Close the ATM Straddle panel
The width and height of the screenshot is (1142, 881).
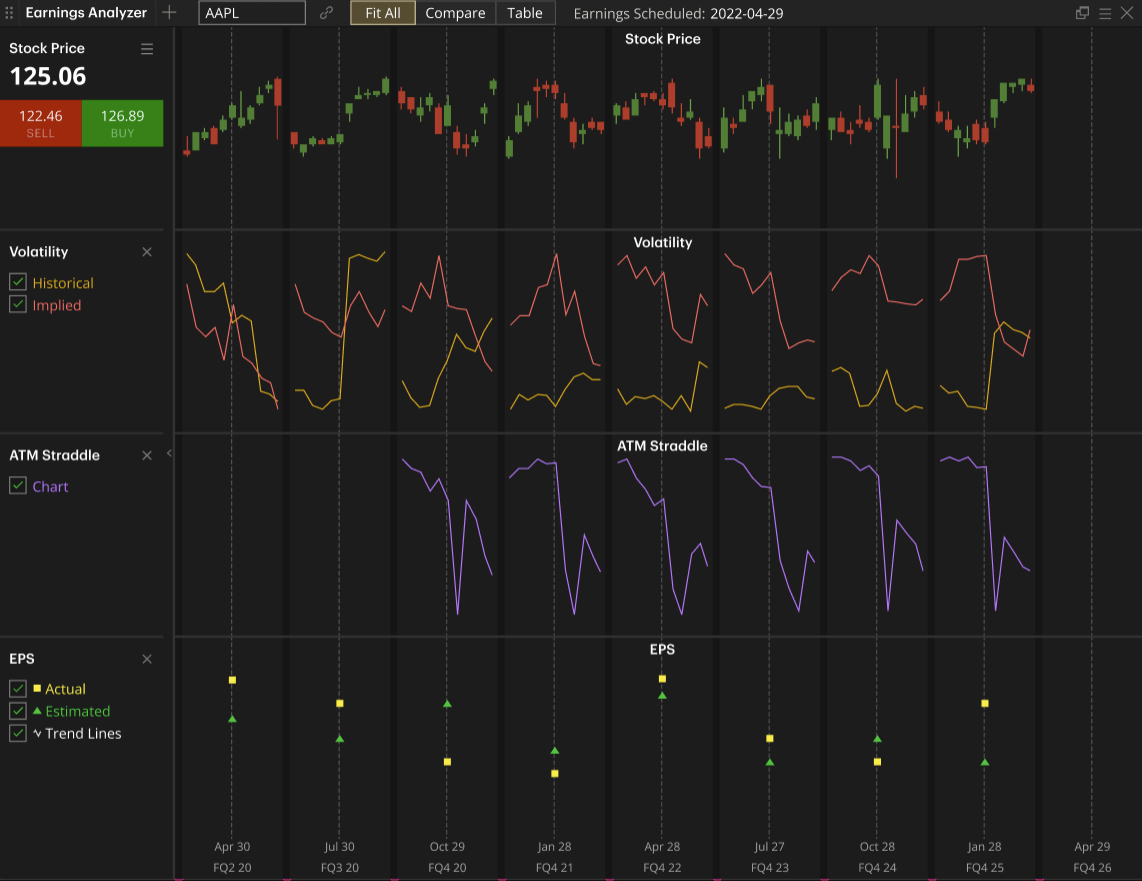(x=146, y=455)
